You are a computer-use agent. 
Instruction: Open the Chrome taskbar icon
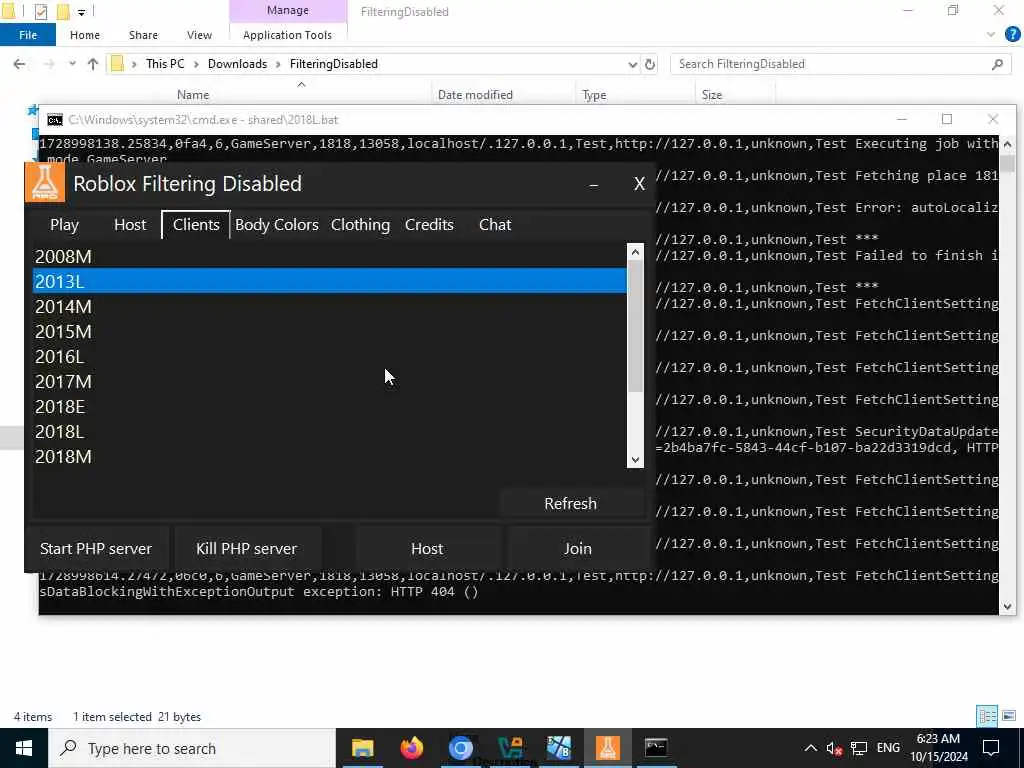[x=460, y=748]
